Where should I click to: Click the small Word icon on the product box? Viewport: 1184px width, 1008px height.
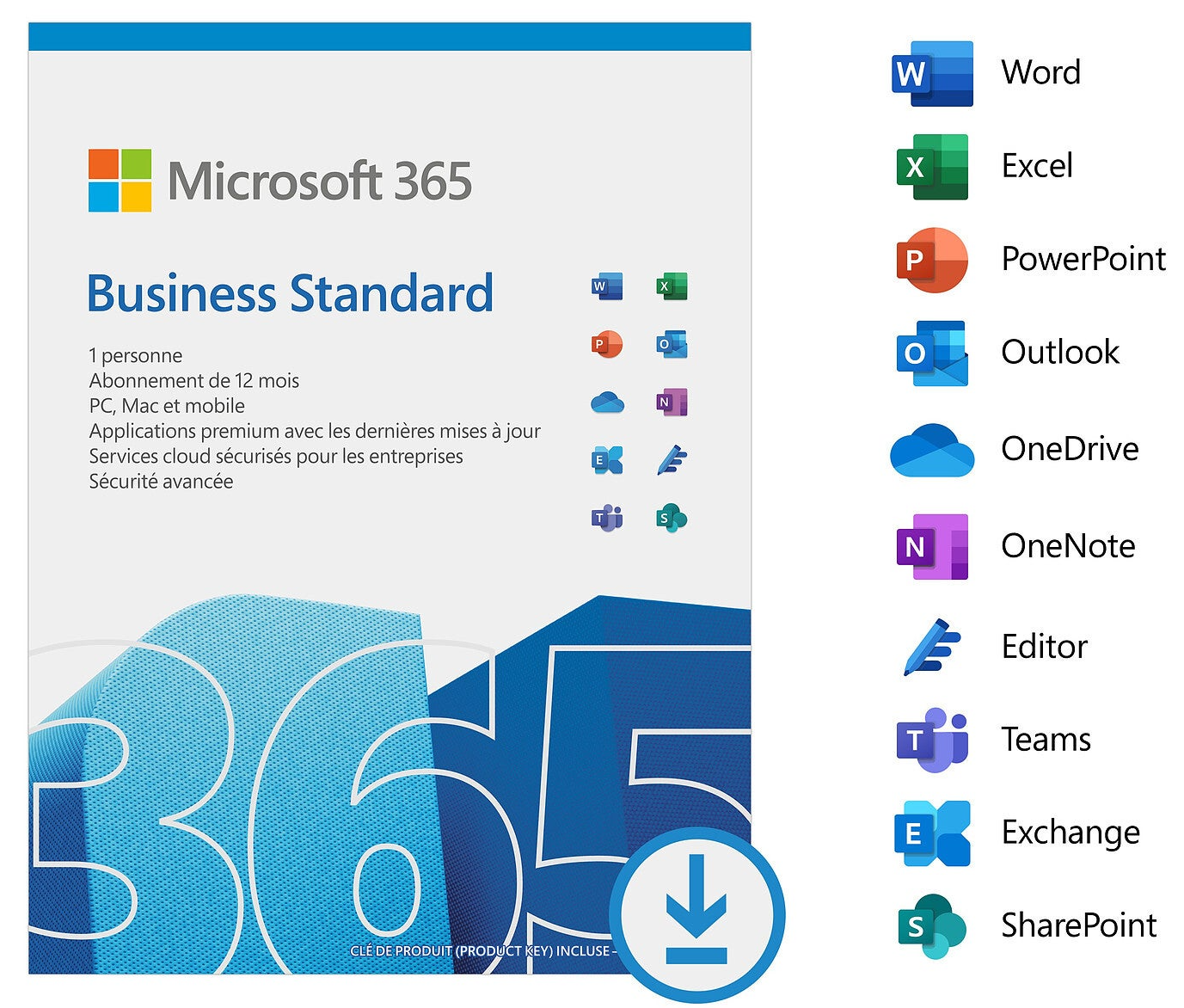tap(607, 286)
